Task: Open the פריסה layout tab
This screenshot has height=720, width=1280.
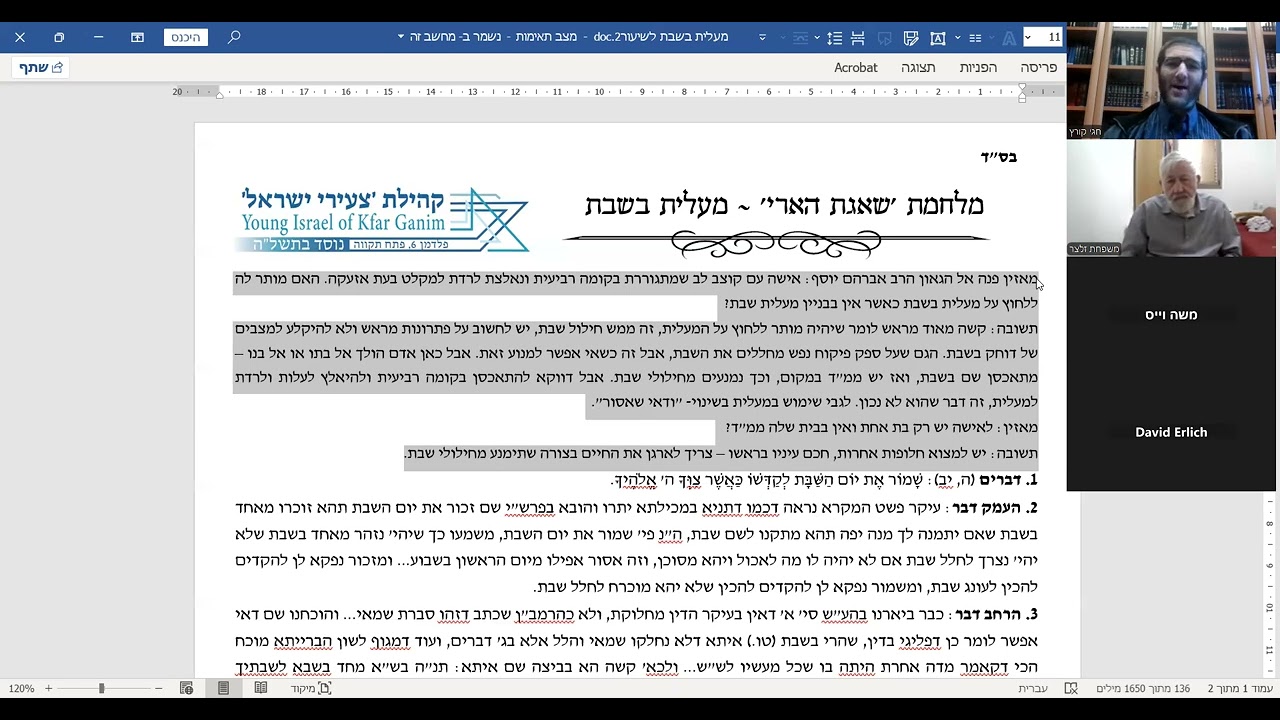Action: 1038,67
